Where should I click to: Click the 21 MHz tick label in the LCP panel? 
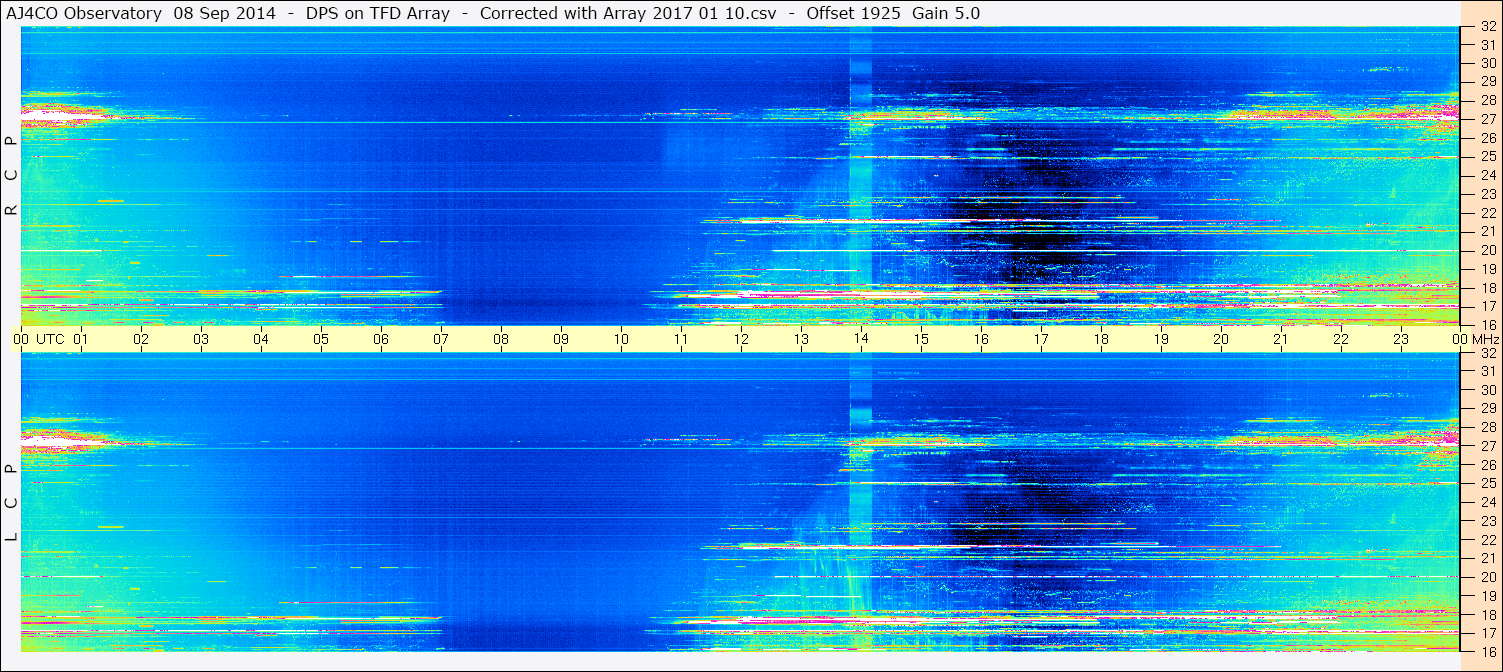click(1487, 558)
